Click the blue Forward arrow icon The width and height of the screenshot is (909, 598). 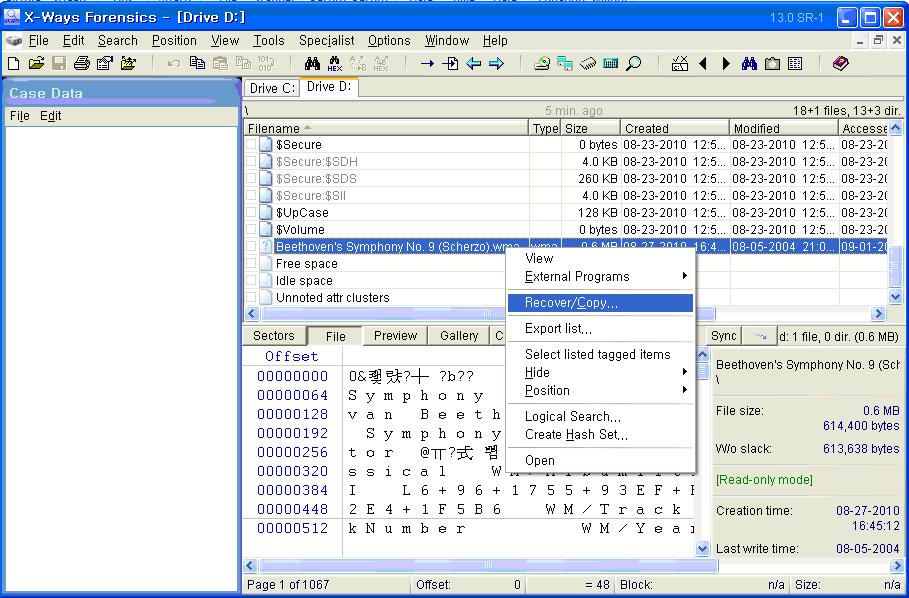coord(496,63)
